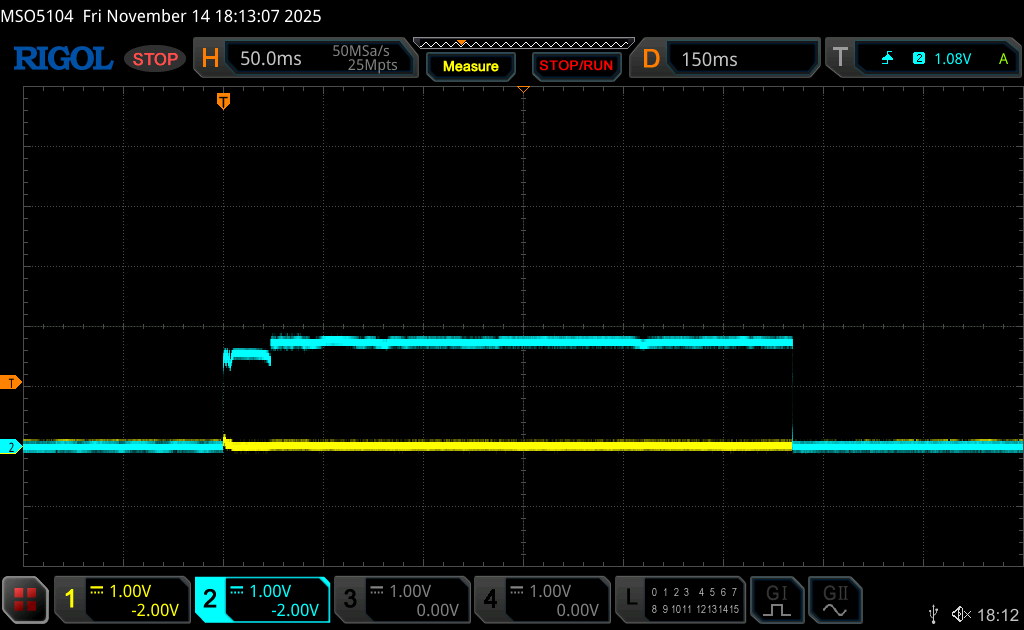This screenshot has width=1024, height=630.
Task: Click the USB device status icon
Action: pos(934,613)
